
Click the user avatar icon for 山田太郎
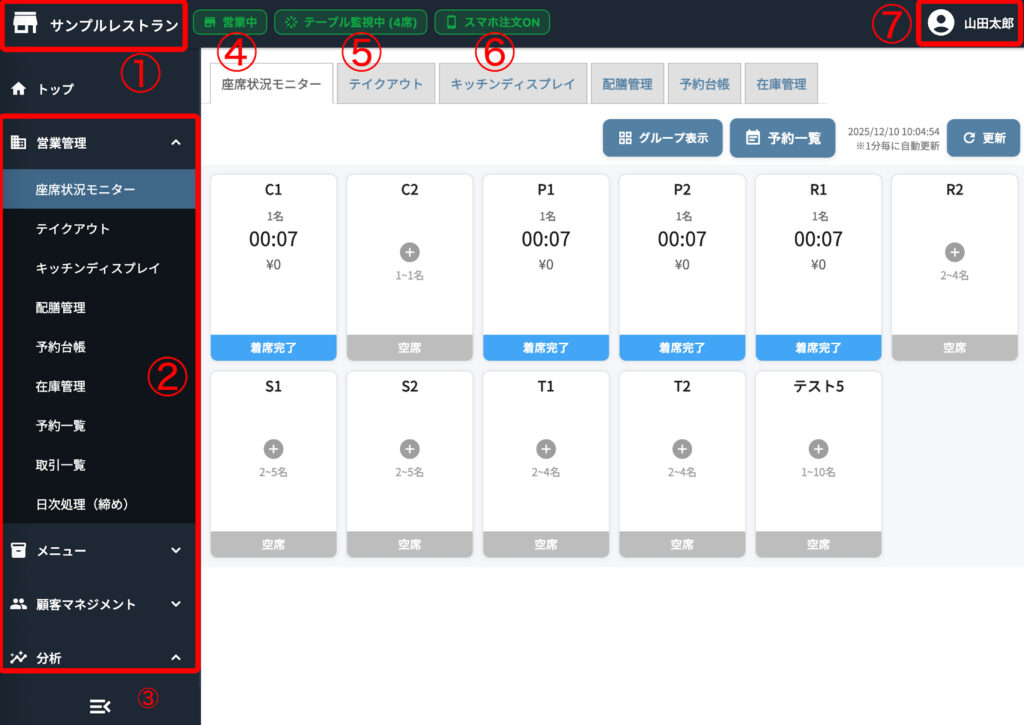coord(940,23)
